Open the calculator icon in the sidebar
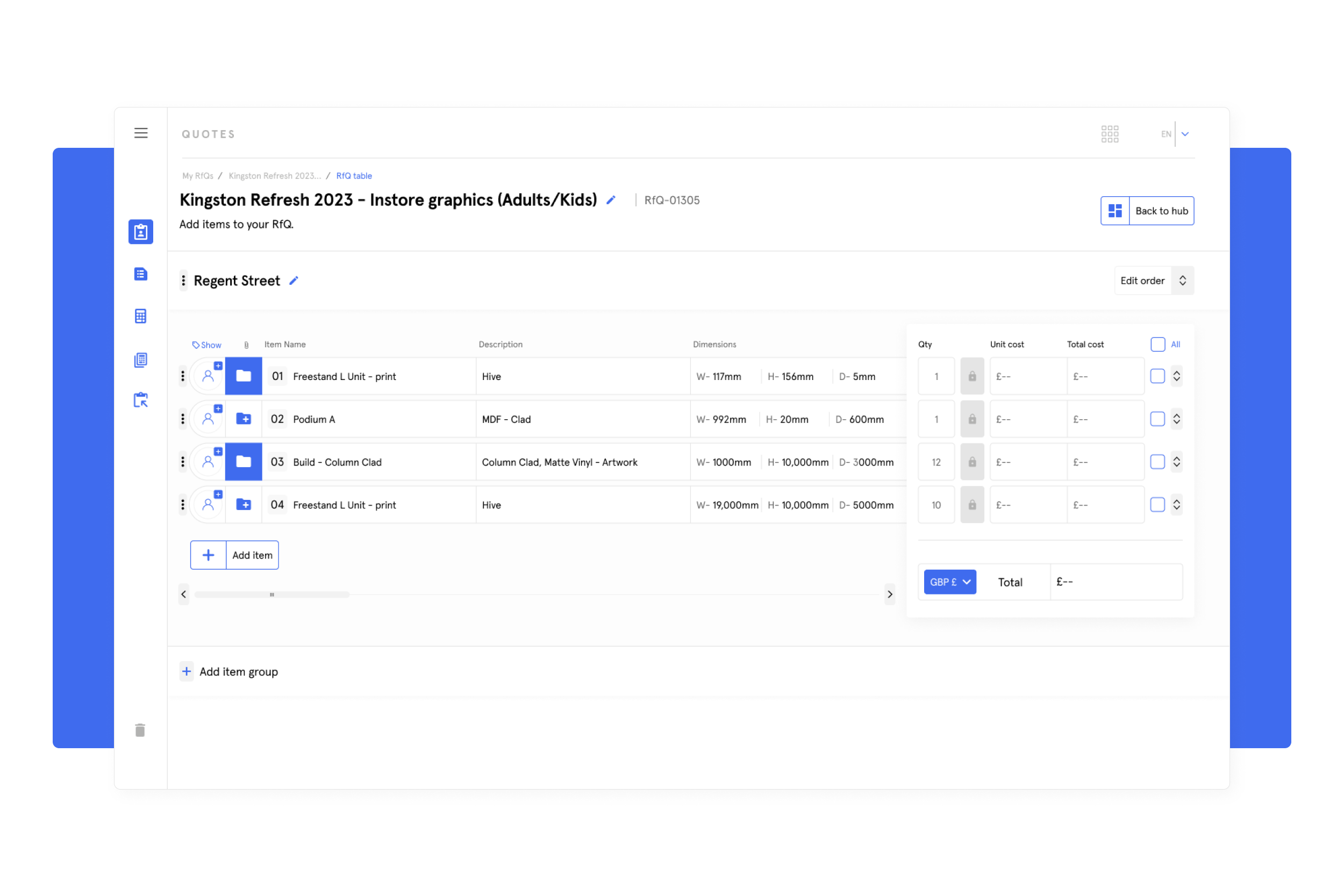Image resolution: width=1344 pixels, height=896 pixels. point(140,316)
